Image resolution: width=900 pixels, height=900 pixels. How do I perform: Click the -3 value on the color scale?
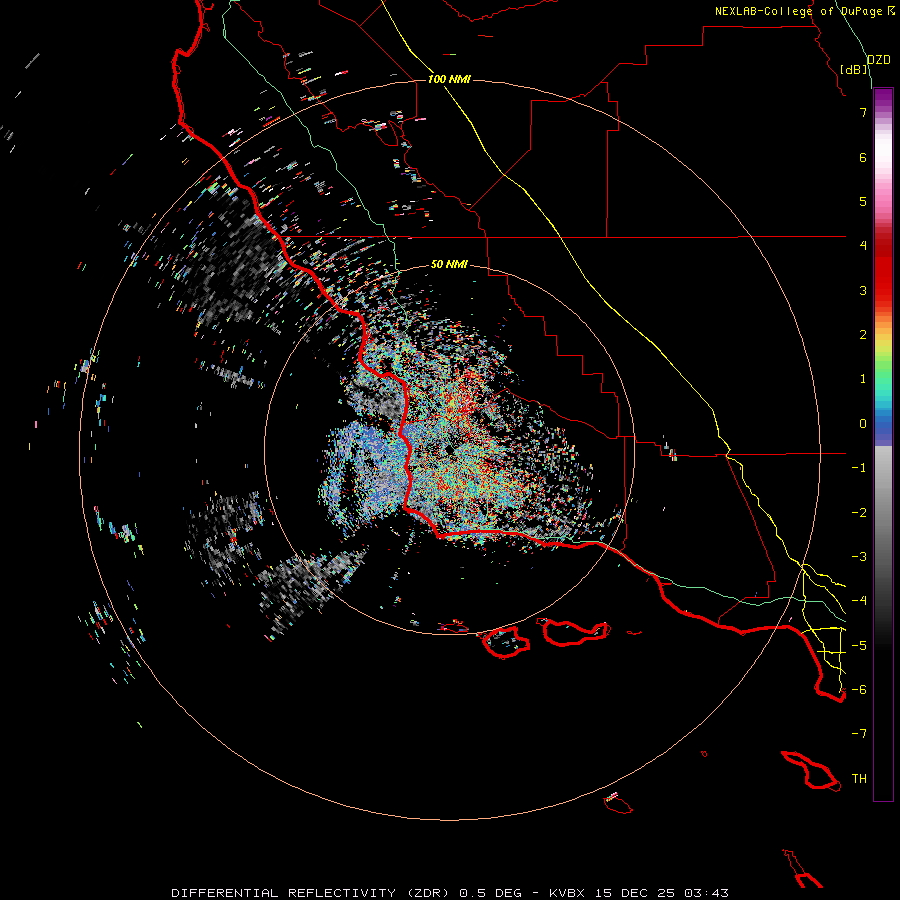click(859, 557)
